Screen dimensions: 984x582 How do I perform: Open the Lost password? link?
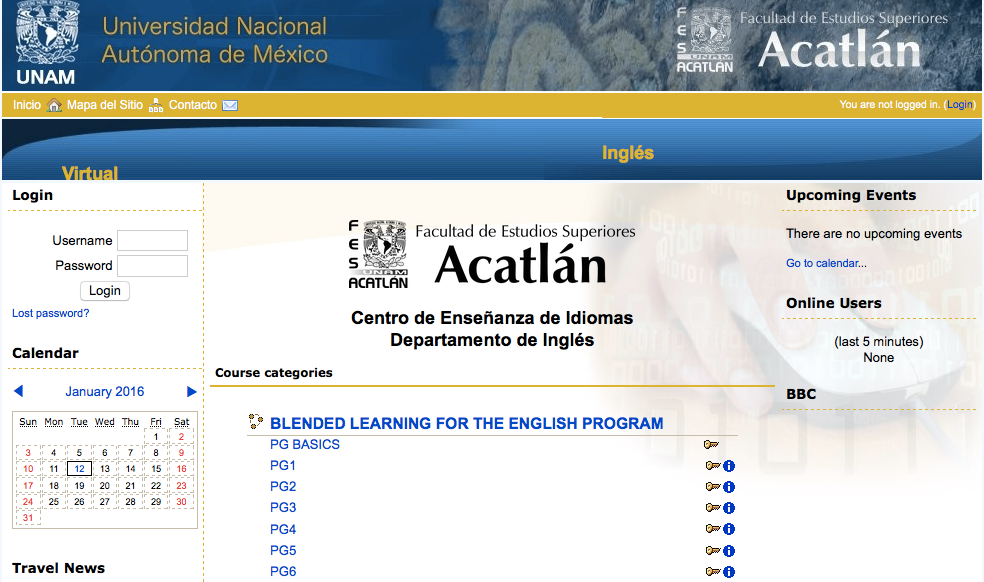(51, 313)
